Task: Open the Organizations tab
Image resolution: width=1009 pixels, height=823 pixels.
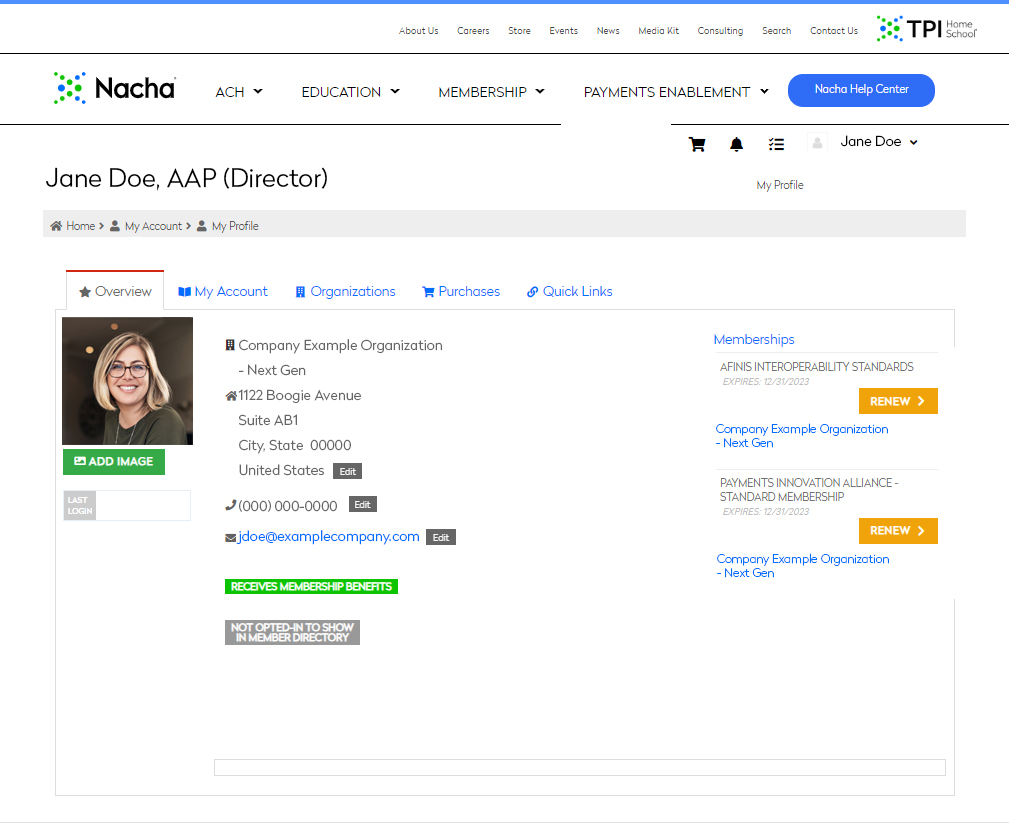Action: point(345,291)
